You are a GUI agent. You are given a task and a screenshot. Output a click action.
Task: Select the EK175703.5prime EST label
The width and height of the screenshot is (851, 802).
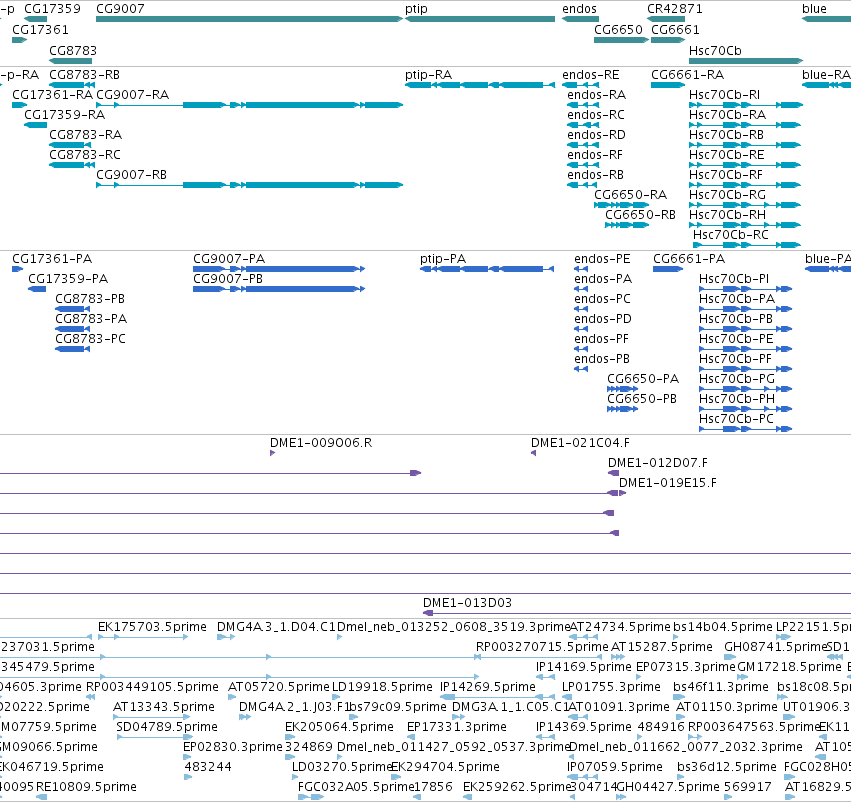(x=152, y=626)
